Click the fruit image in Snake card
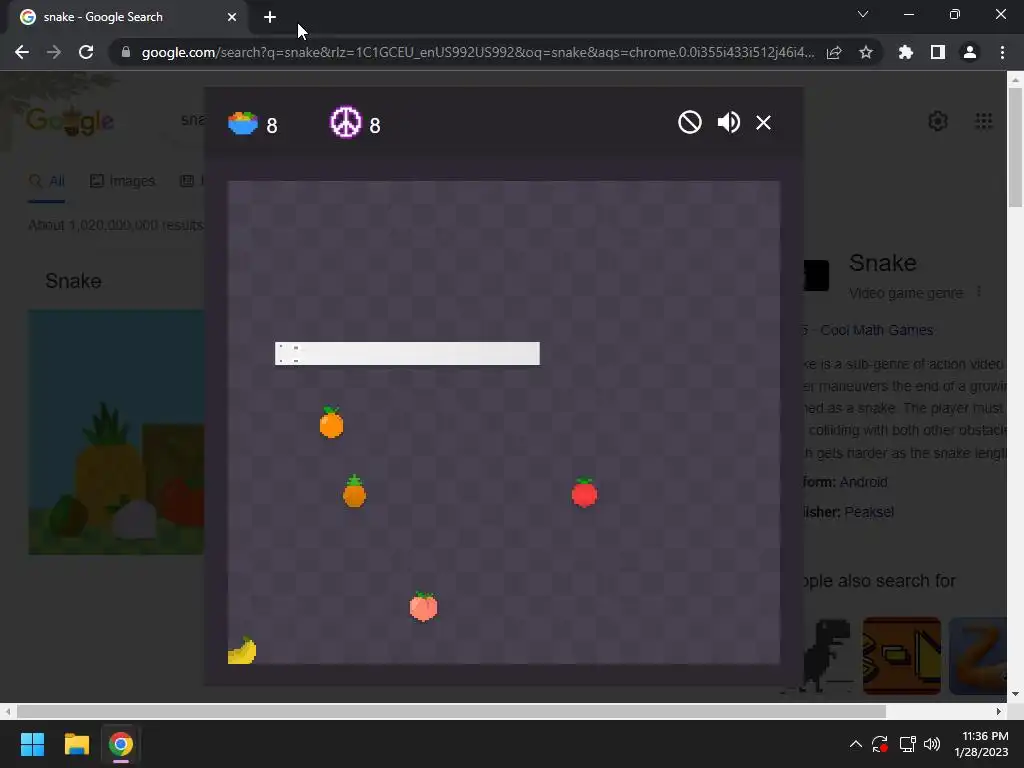 pos(116,432)
